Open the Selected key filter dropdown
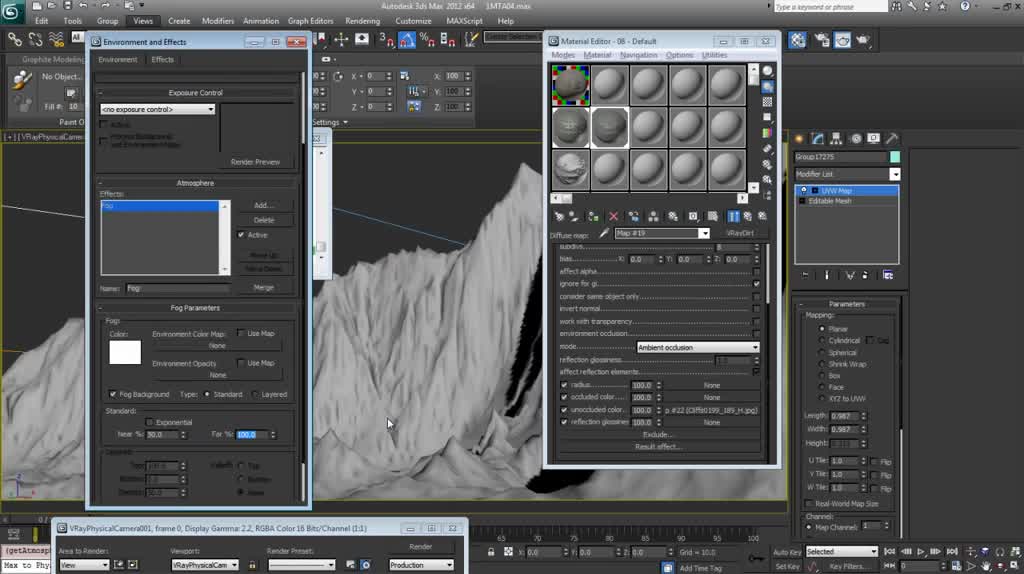Image resolution: width=1024 pixels, height=574 pixels. (841, 552)
